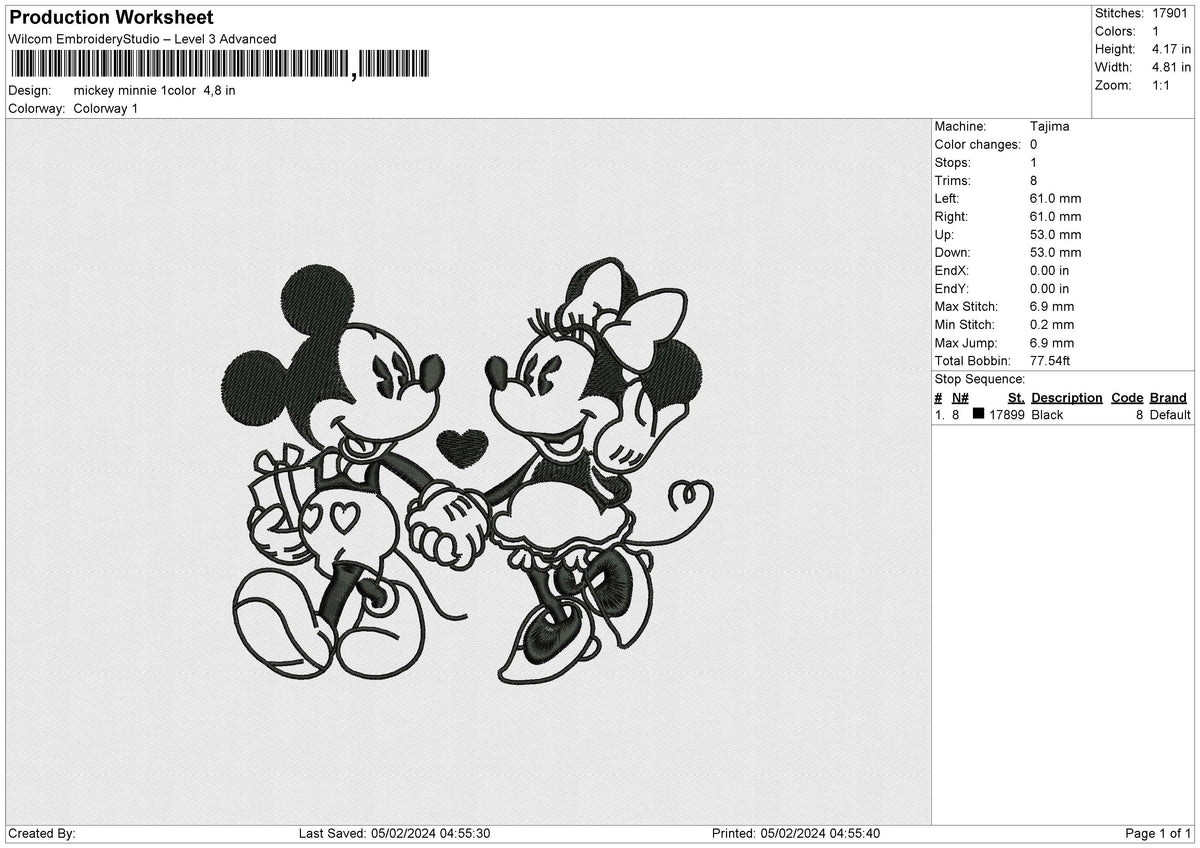Image resolution: width=1200 pixels, height=848 pixels.
Task: Click the Width value 4.81 in
Action: coord(1171,67)
